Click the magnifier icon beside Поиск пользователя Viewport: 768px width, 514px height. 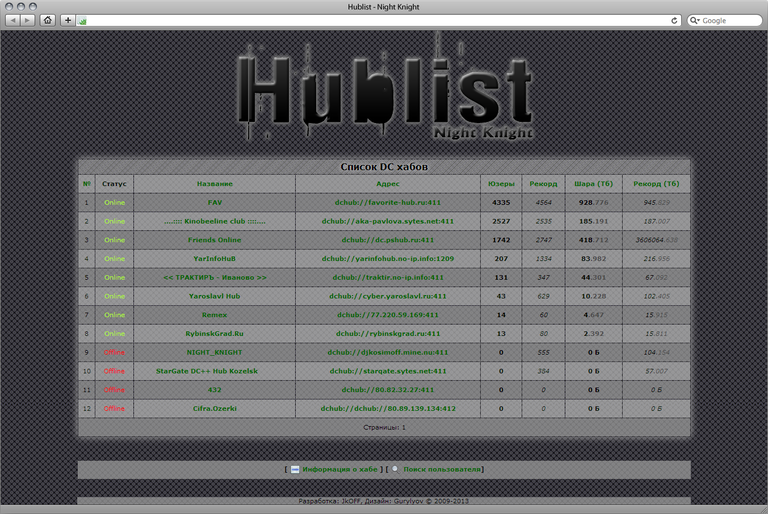tap(395, 468)
